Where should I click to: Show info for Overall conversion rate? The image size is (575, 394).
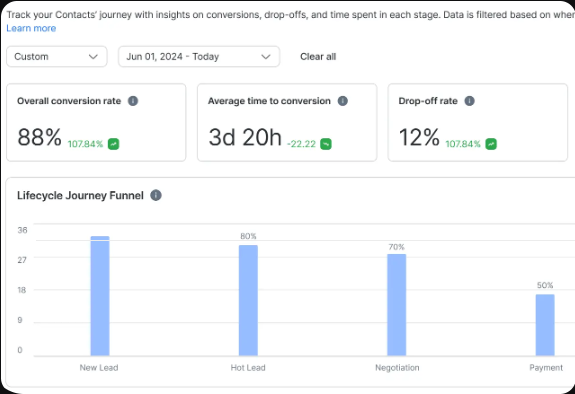pyautogui.click(x=133, y=101)
